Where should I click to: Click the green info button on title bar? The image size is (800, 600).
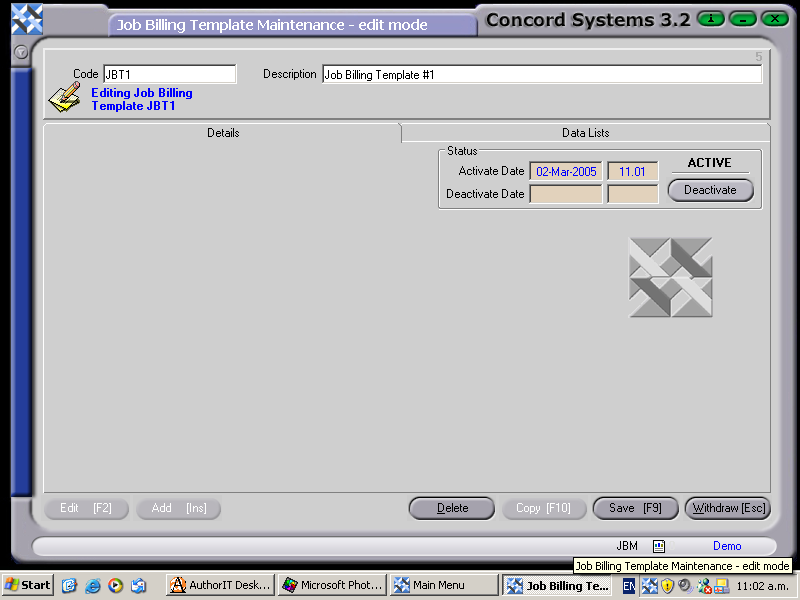pyautogui.click(x=710, y=18)
